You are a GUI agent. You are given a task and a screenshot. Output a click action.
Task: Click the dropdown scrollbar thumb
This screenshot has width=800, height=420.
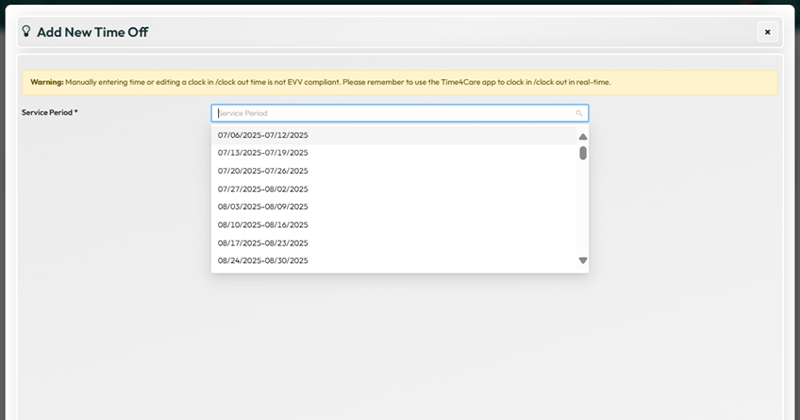583,153
